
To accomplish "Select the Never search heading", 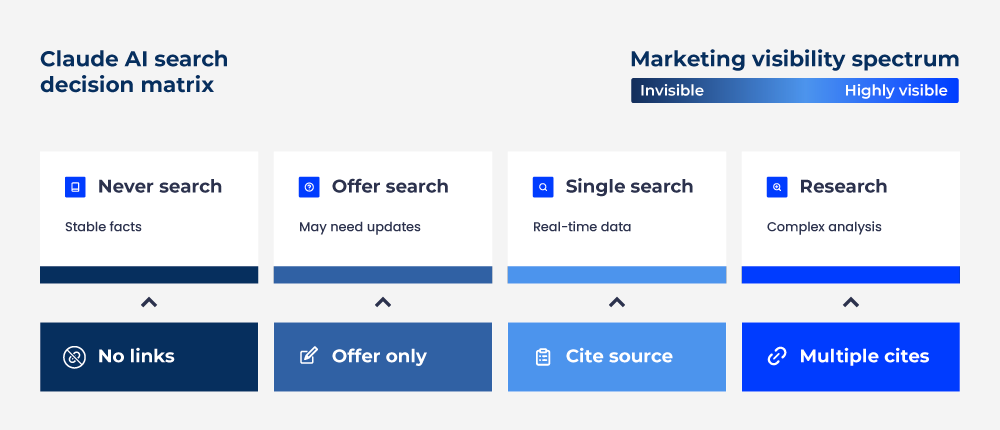I will (x=160, y=187).
